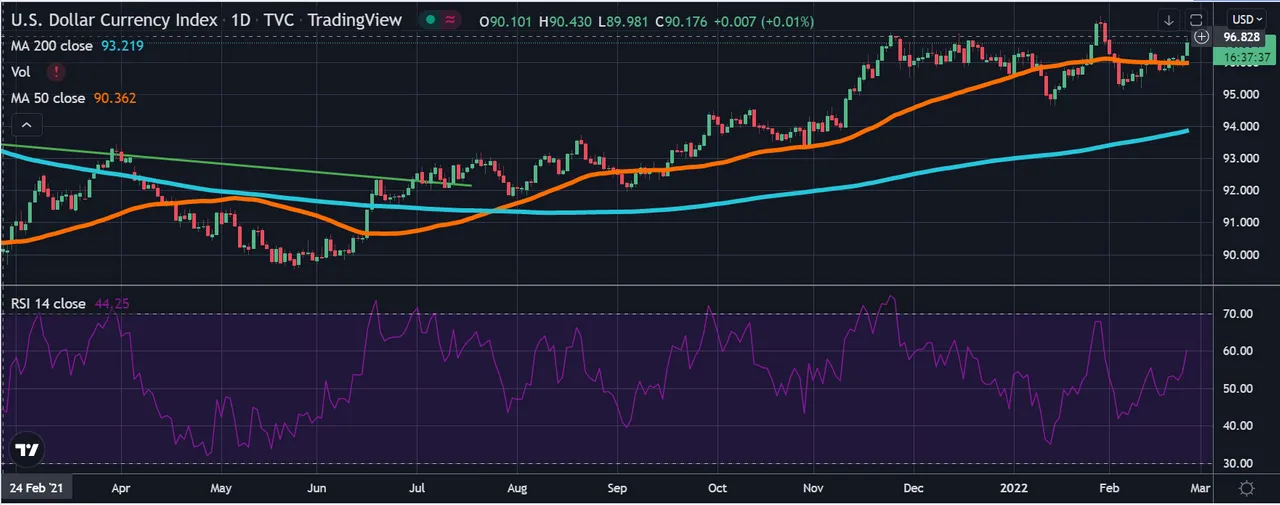Click the RSI value 44.25
The height and width of the screenshot is (505, 1280).
[x=113, y=303]
